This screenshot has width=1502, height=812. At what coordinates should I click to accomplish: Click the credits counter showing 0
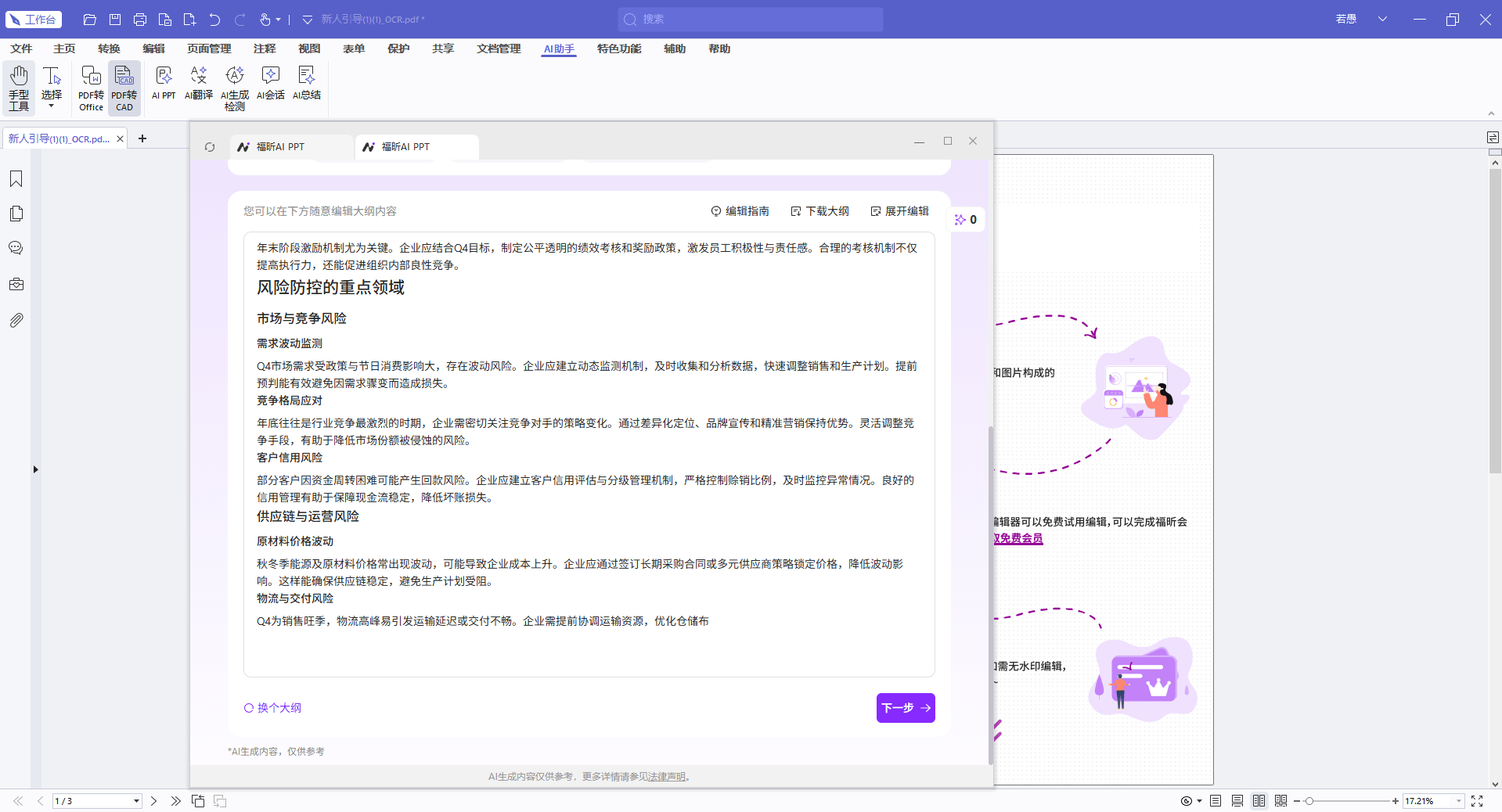[966, 220]
